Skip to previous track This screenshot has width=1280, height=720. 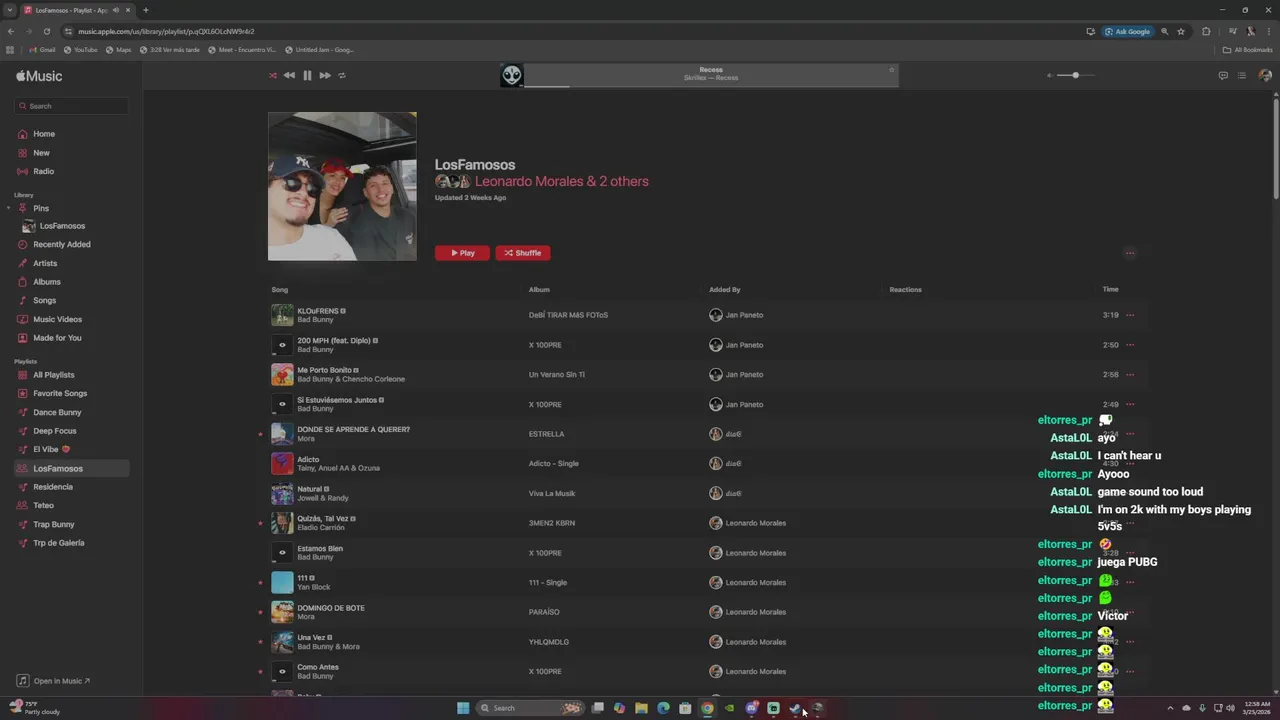[289, 75]
